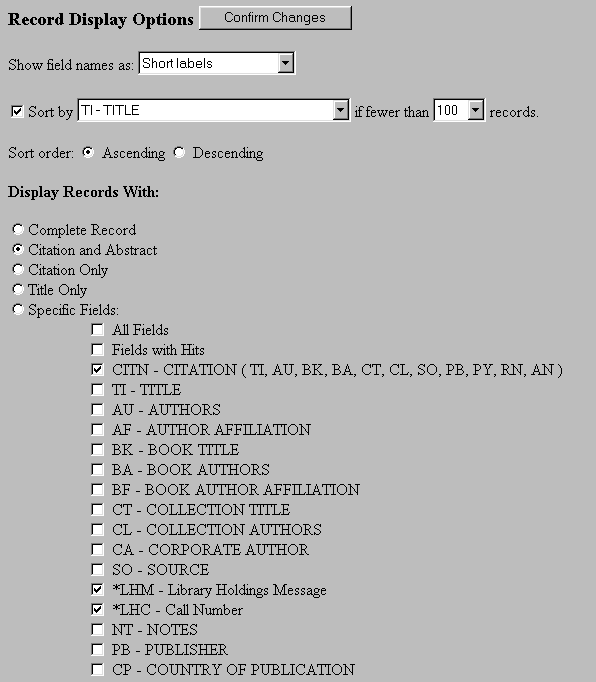Select Descending sort order
This screenshot has width=596, height=682.
(x=179, y=152)
